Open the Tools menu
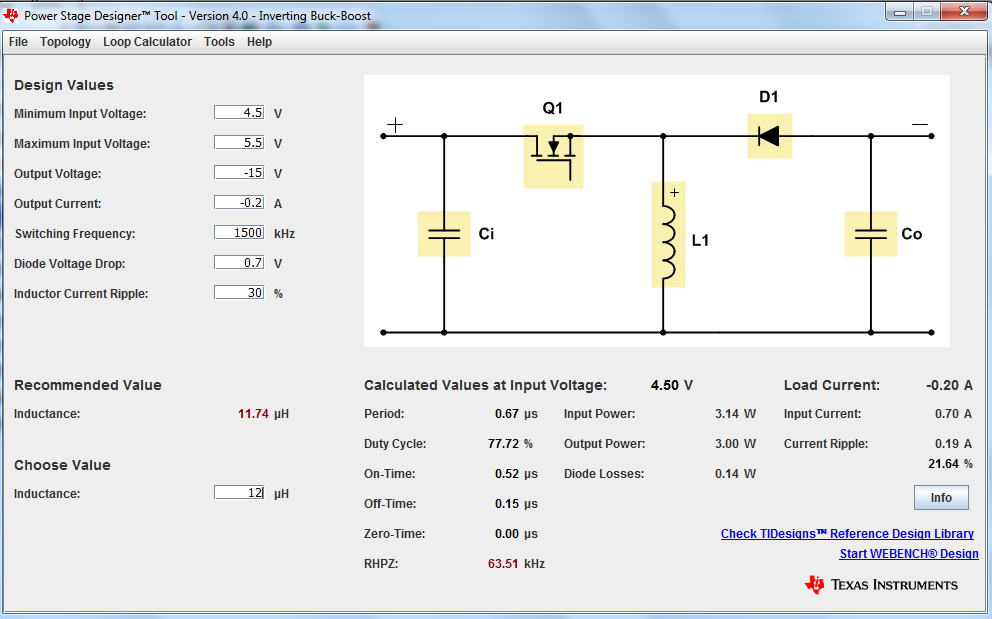The height and width of the screenshot is (619, 992). pos(219,42)
